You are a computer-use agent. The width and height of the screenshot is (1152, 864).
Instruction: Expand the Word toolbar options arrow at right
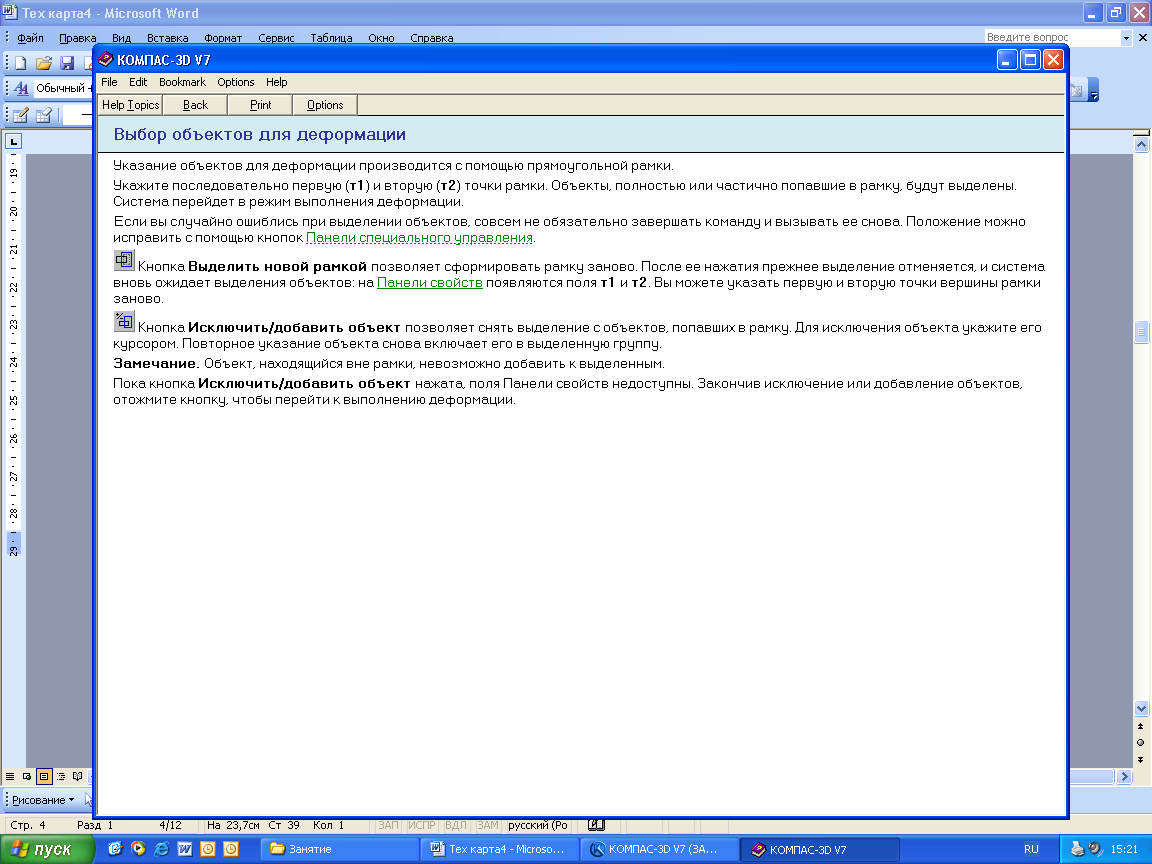[1093, 90]
